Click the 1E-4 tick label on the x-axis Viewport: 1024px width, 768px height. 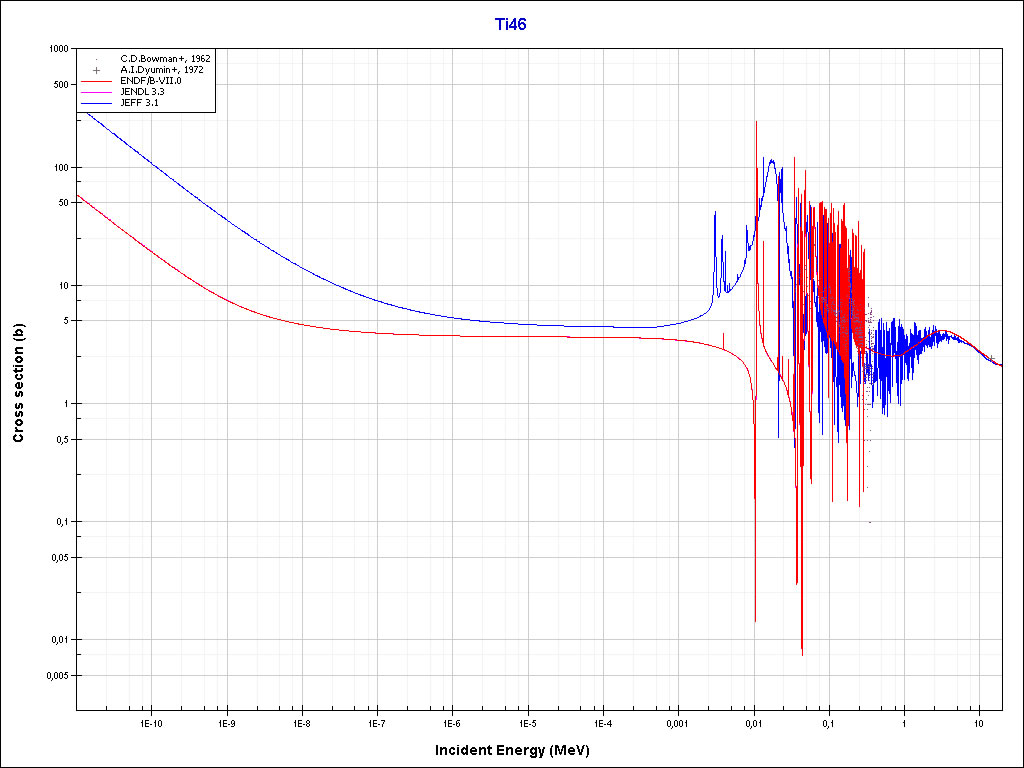(x=602, y=722)
